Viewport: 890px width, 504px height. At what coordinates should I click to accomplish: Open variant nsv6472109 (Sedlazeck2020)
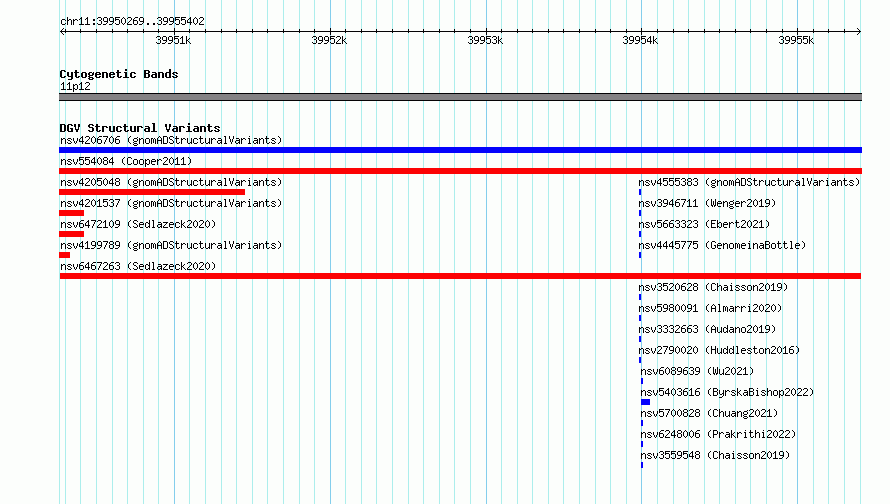click(138, 224)
